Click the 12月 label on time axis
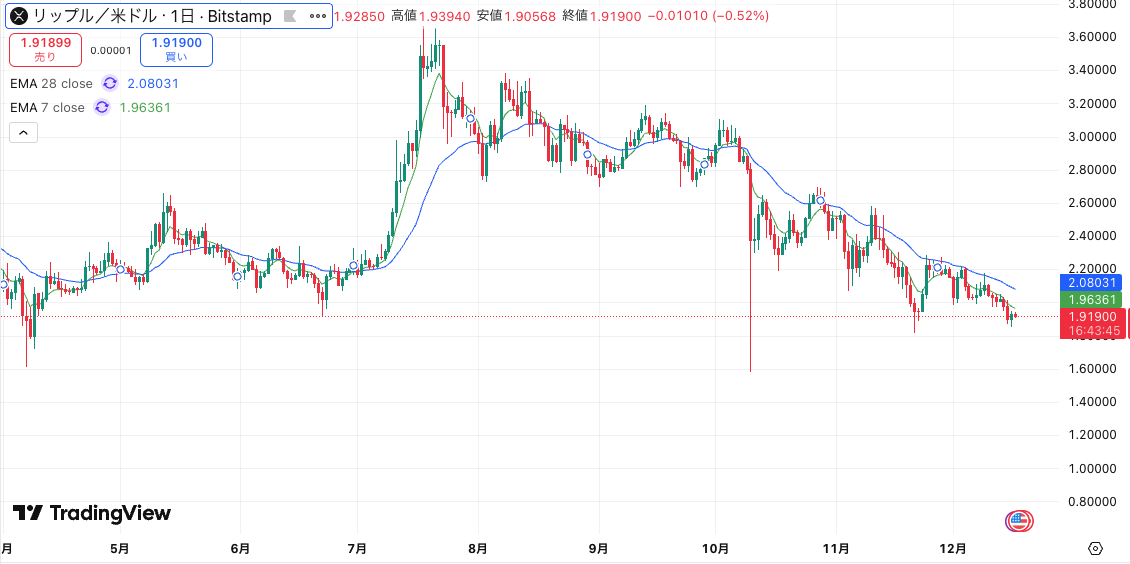 tap(954, 548)
